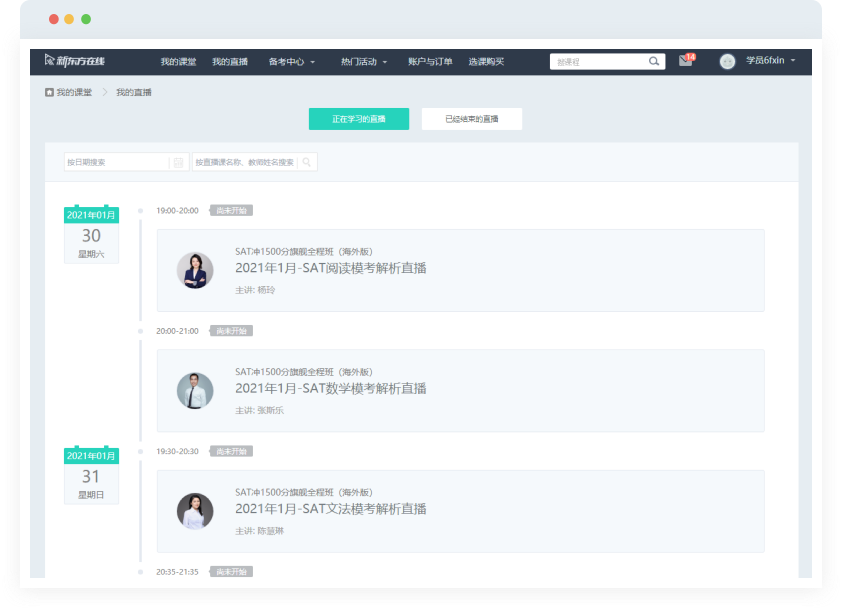The width and height of the screenshot is (842, 610).
Task: Select the 选课购买 menu item
Action: (486, 62)
